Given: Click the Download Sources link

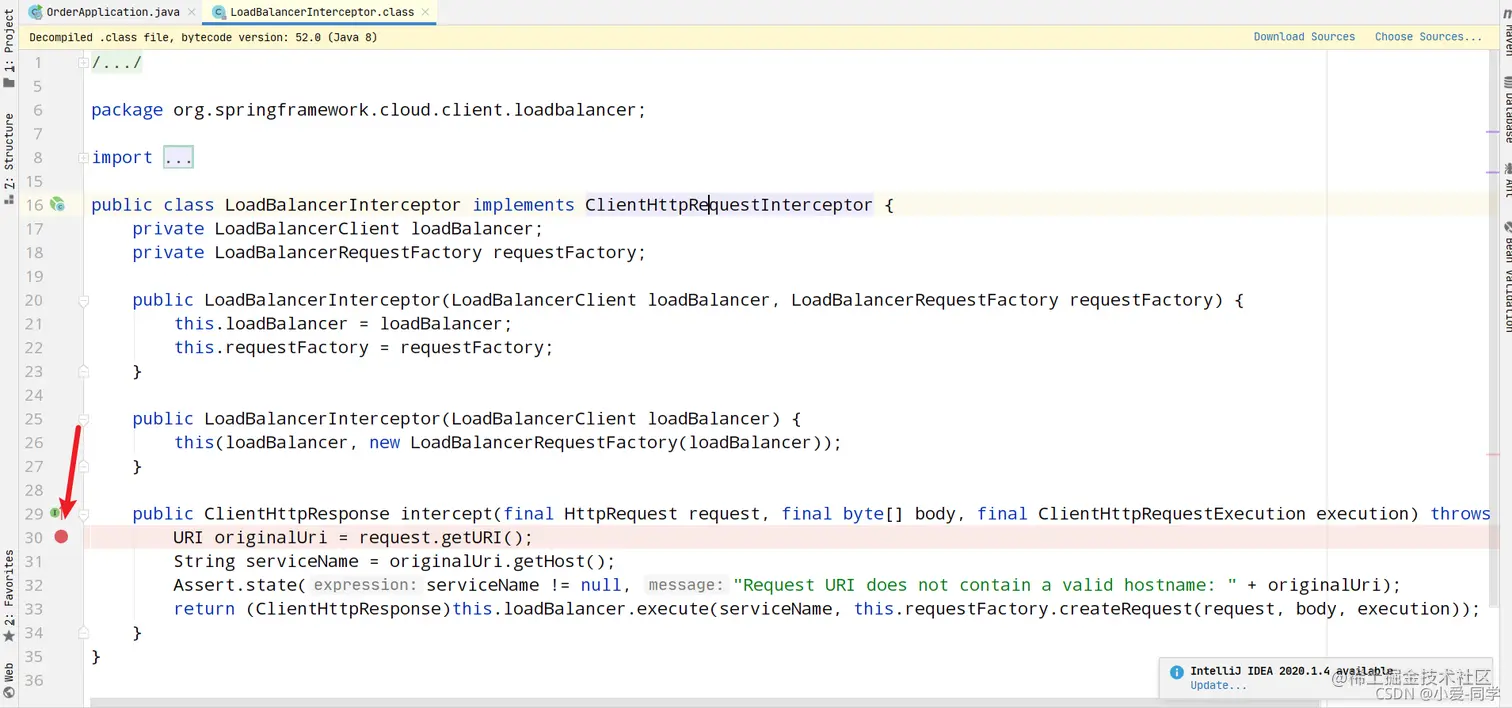Looking at the screenshot, I should tap(1304, 37).
